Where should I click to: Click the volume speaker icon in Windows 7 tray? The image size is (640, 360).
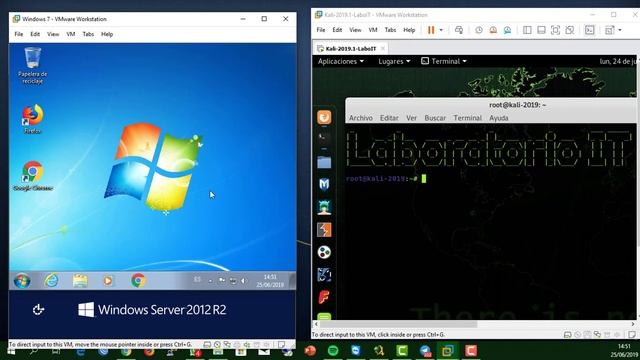(244, 281)
